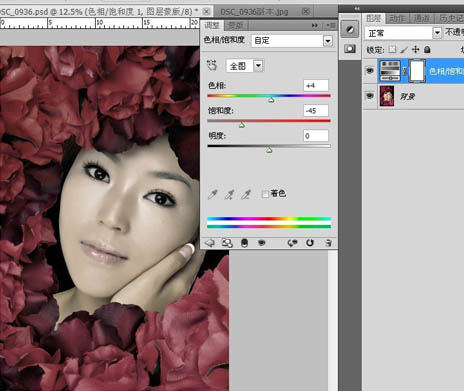Lock transparent pixels icon in Layers panel

(x=392, y=50)
